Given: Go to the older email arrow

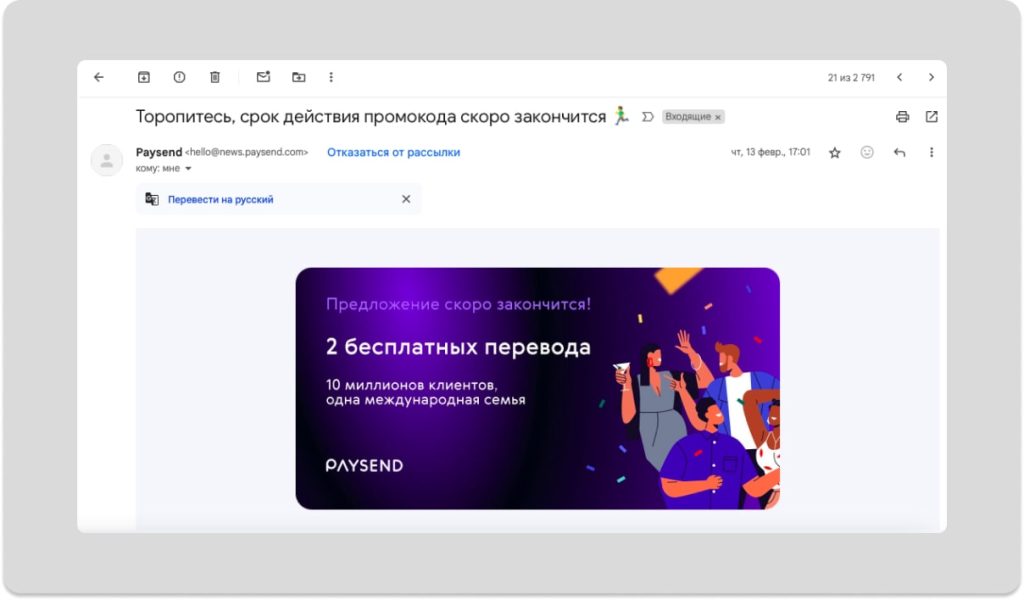Looking at the screenshot, I should click(931, 77).
